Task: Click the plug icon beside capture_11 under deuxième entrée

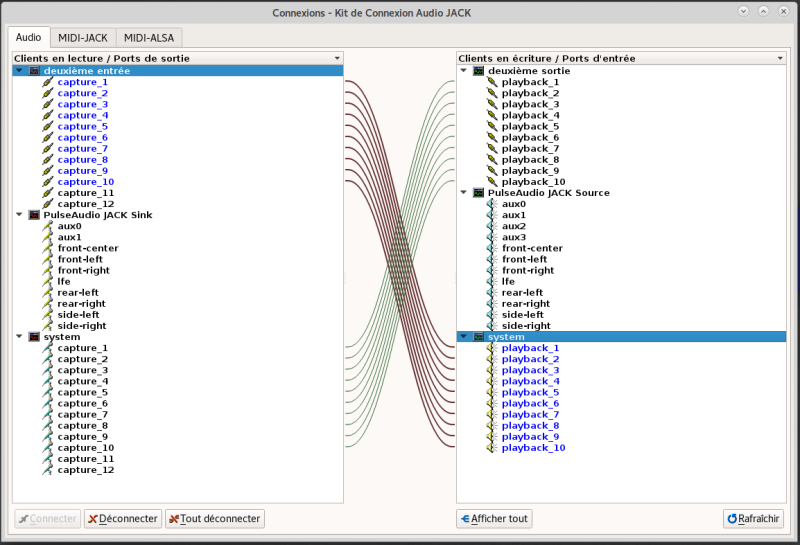Action: pyautogui.click(x=47, y=193)
